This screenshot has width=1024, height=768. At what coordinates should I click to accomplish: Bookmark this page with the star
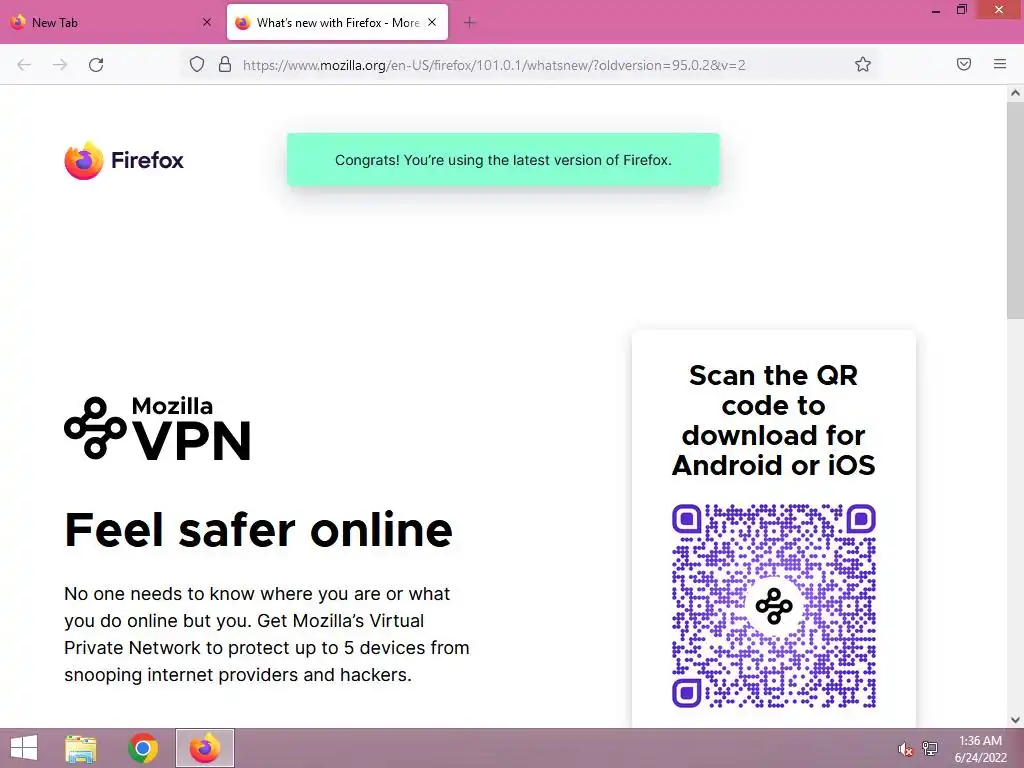pyautogui.click(x=863, y=64)
